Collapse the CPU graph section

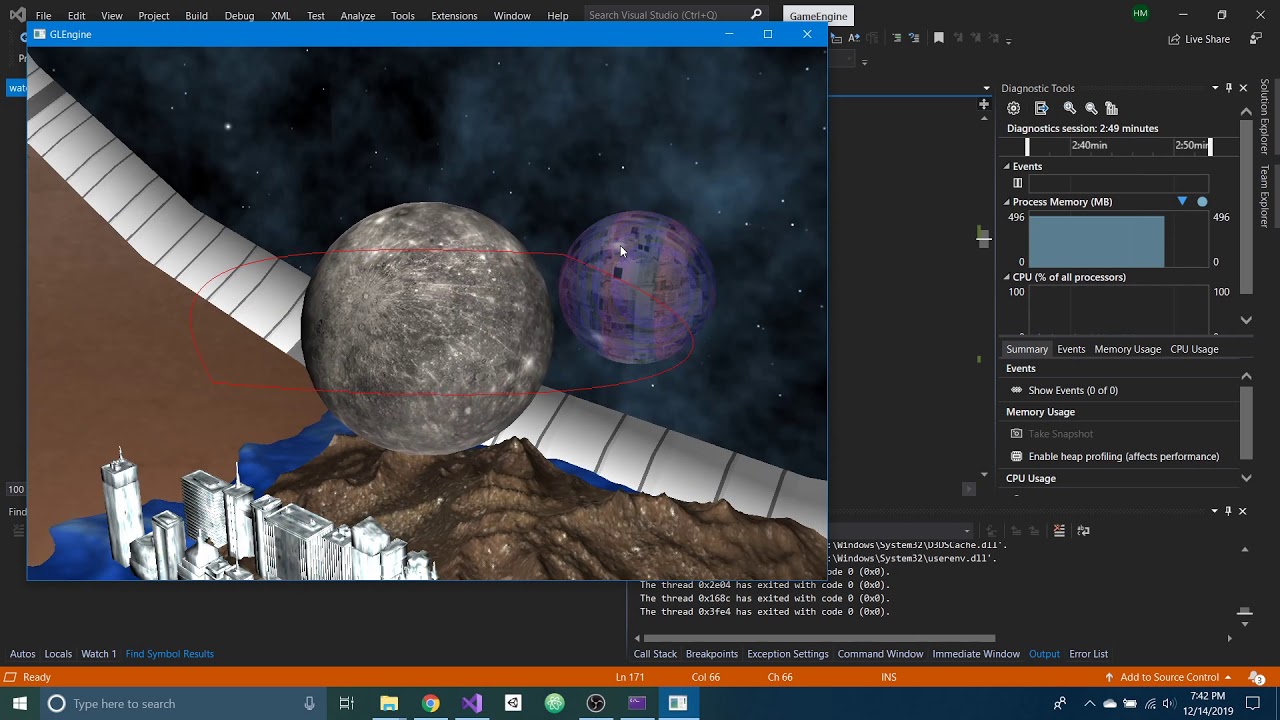[x=1007, y=277]
